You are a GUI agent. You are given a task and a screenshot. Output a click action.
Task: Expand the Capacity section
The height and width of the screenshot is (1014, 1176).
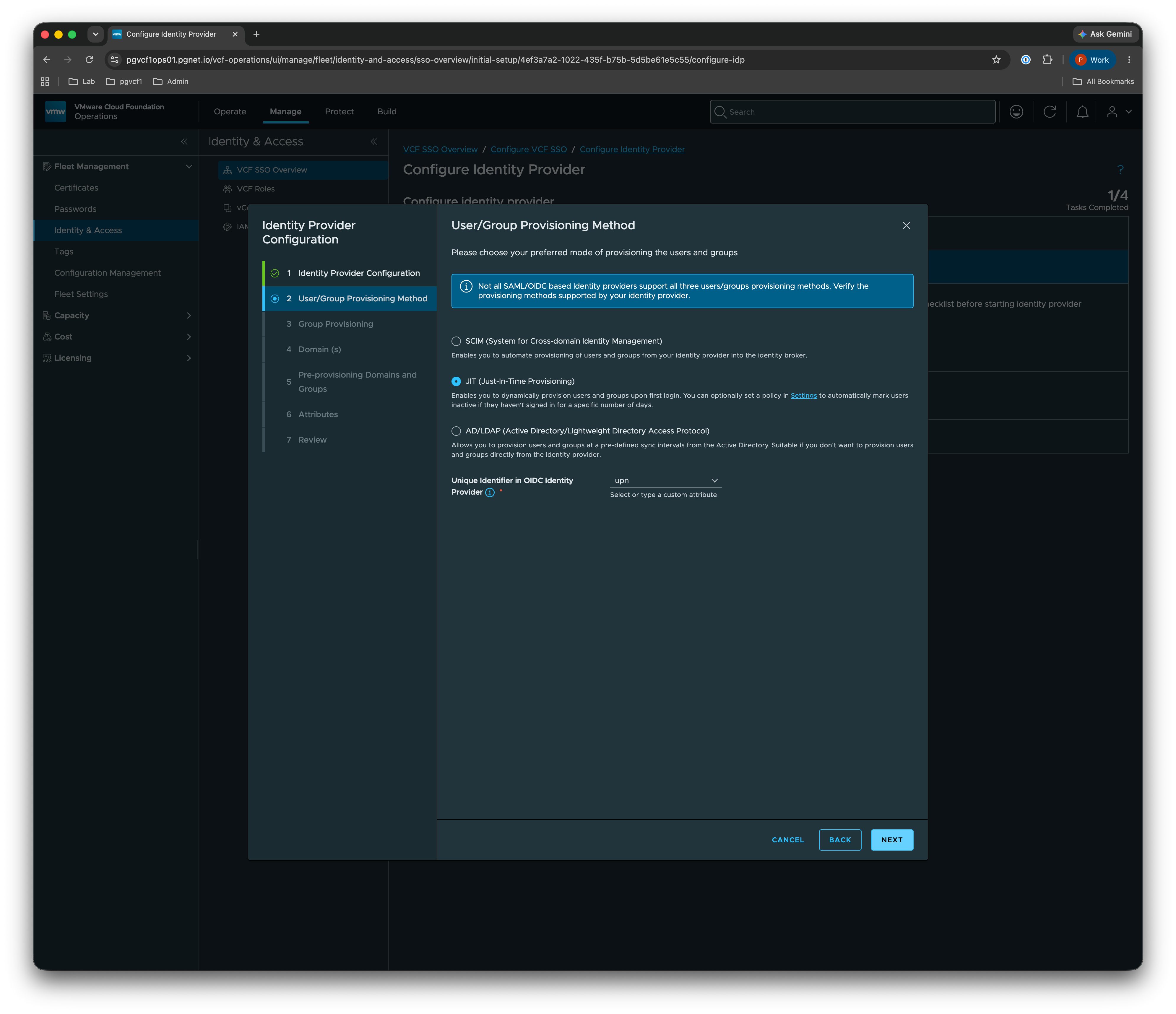point(189,316)
